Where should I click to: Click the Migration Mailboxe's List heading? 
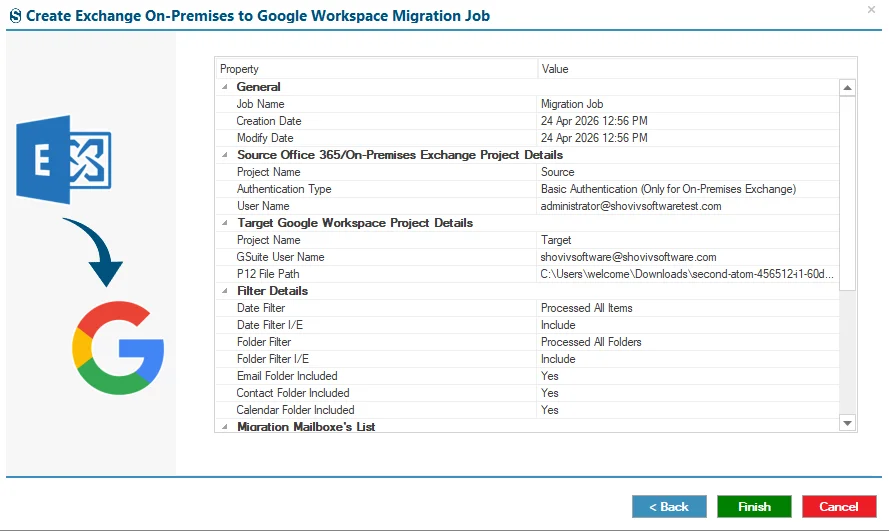tap(306, 427)
